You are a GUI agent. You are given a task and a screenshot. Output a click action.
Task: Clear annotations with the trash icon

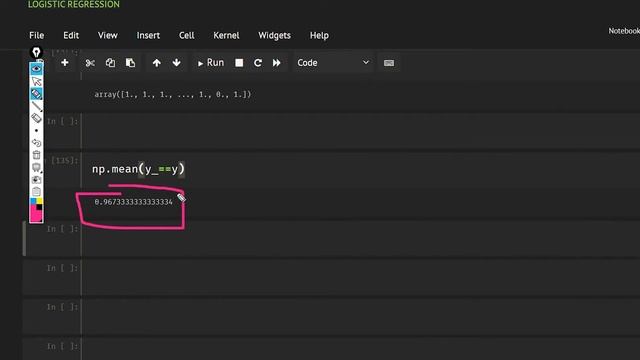[36, 155]
